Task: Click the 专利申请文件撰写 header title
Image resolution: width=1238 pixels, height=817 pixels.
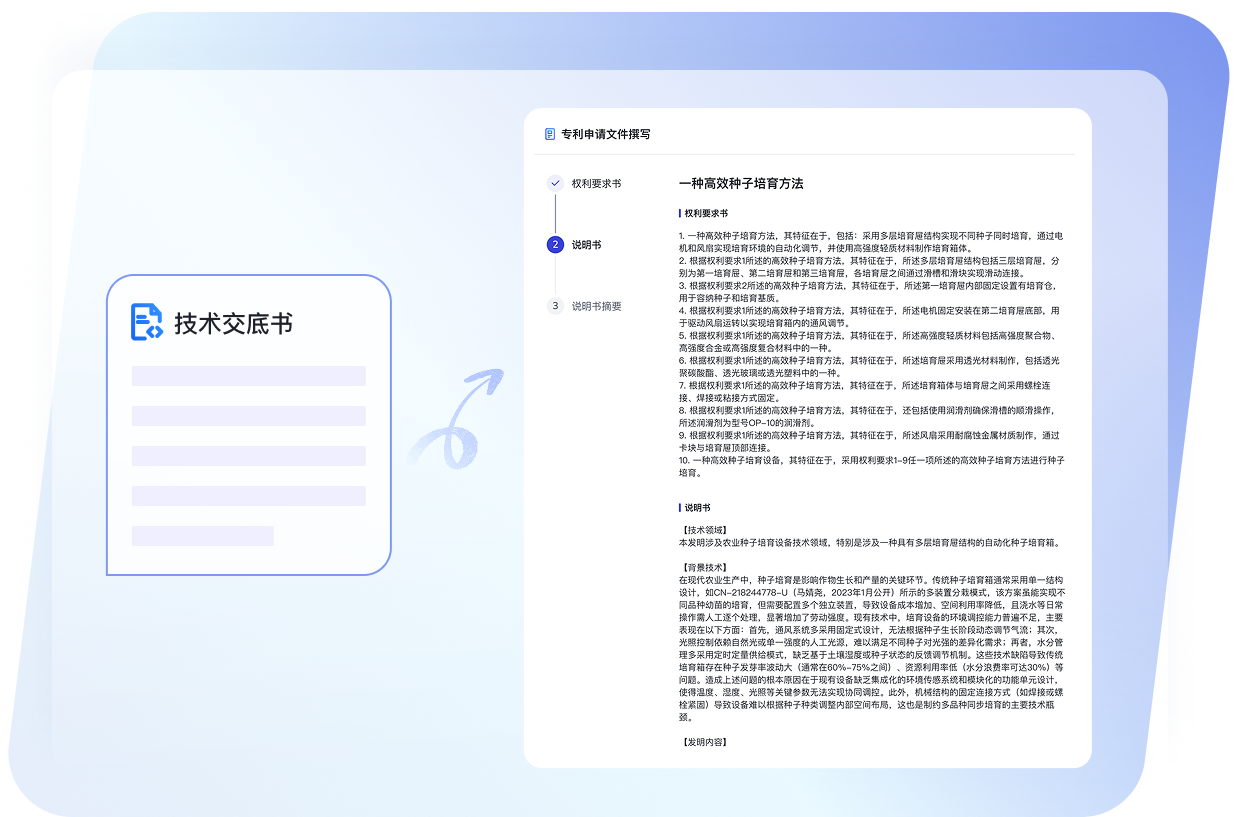Action: click(x=605, y=134)
